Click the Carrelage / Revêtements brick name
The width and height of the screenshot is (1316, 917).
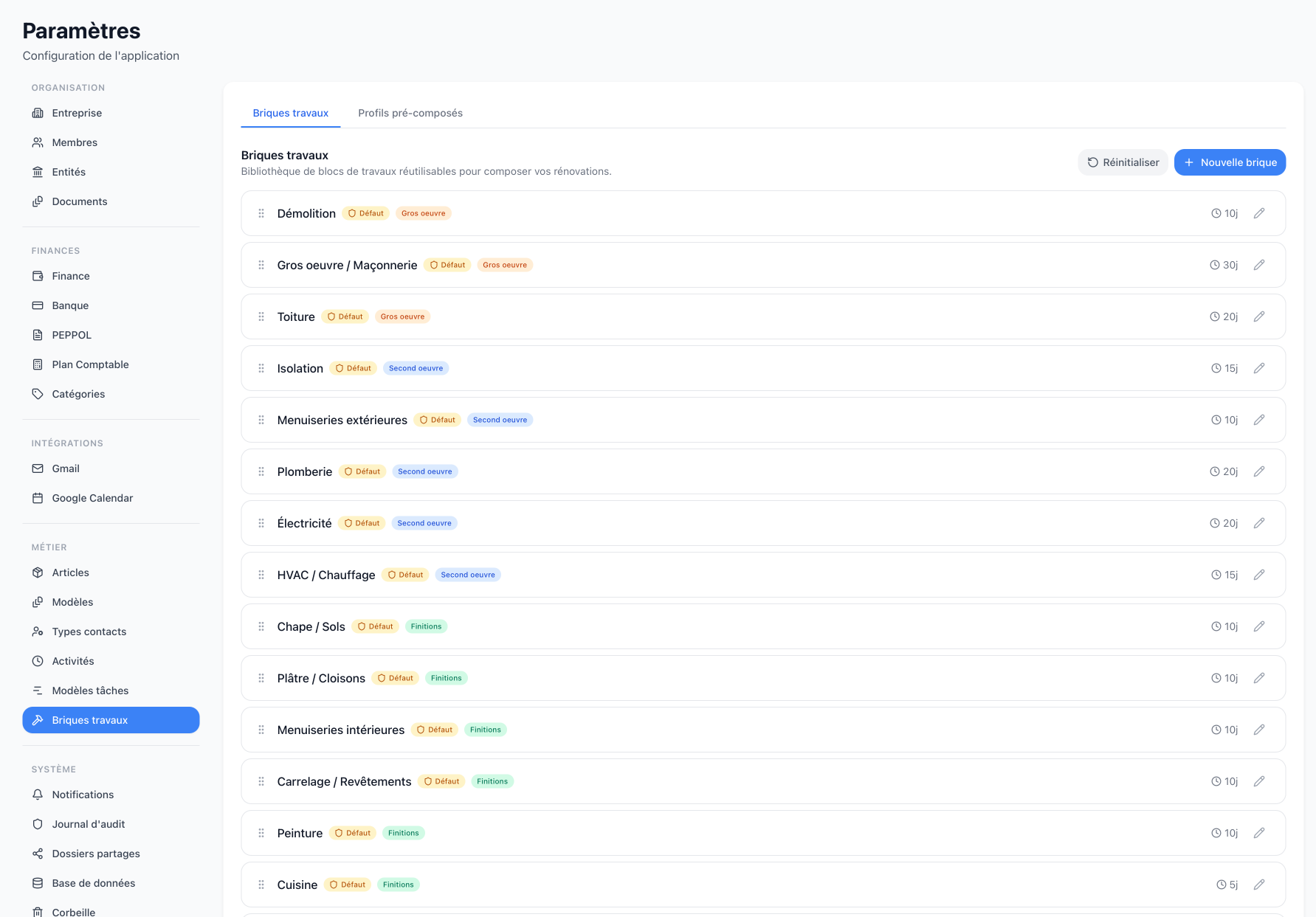tap(345, 781)
